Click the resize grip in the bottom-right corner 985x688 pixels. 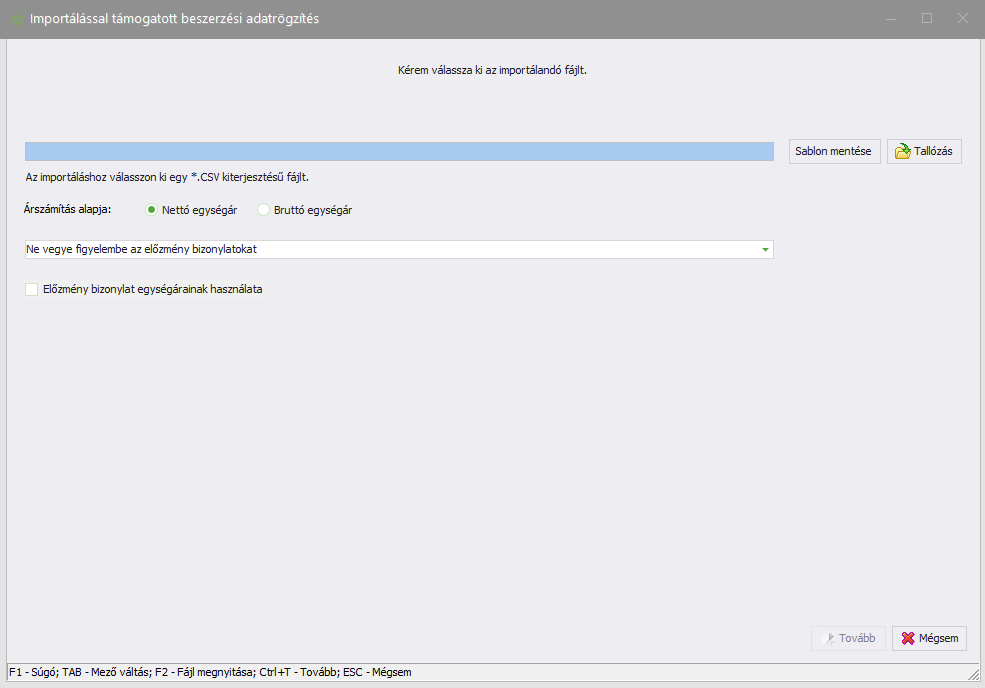click(x=974, y=677)
